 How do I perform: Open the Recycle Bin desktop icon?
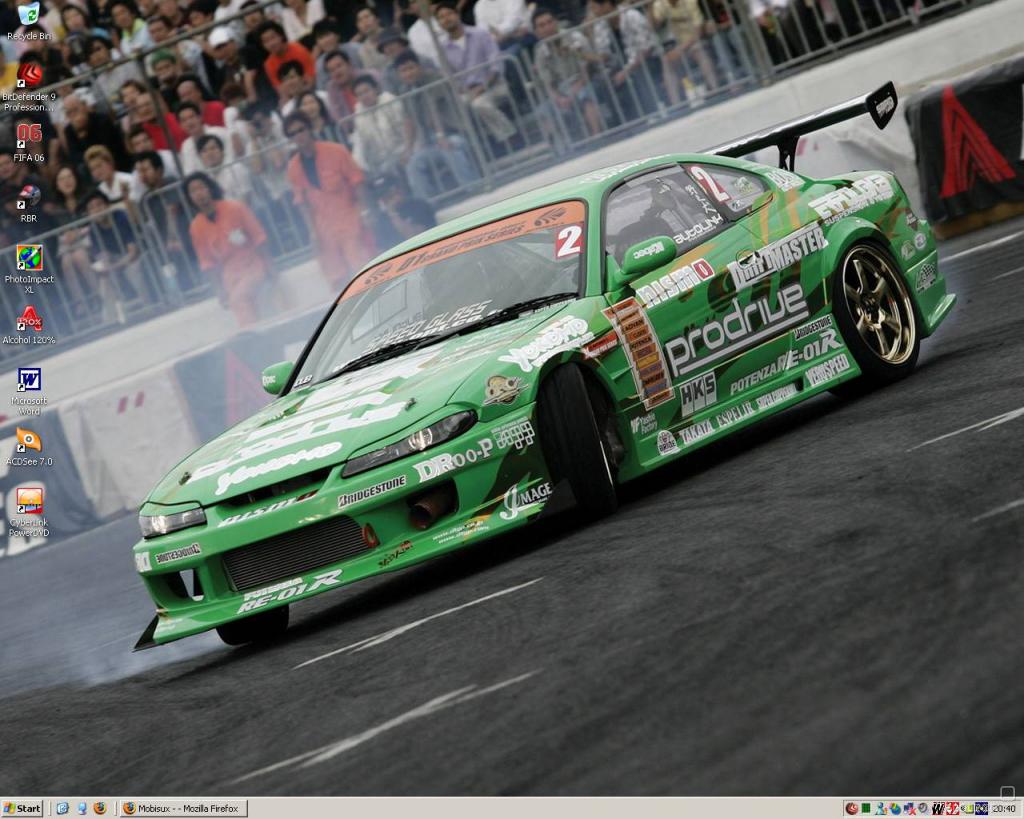[x=28, y=20]
